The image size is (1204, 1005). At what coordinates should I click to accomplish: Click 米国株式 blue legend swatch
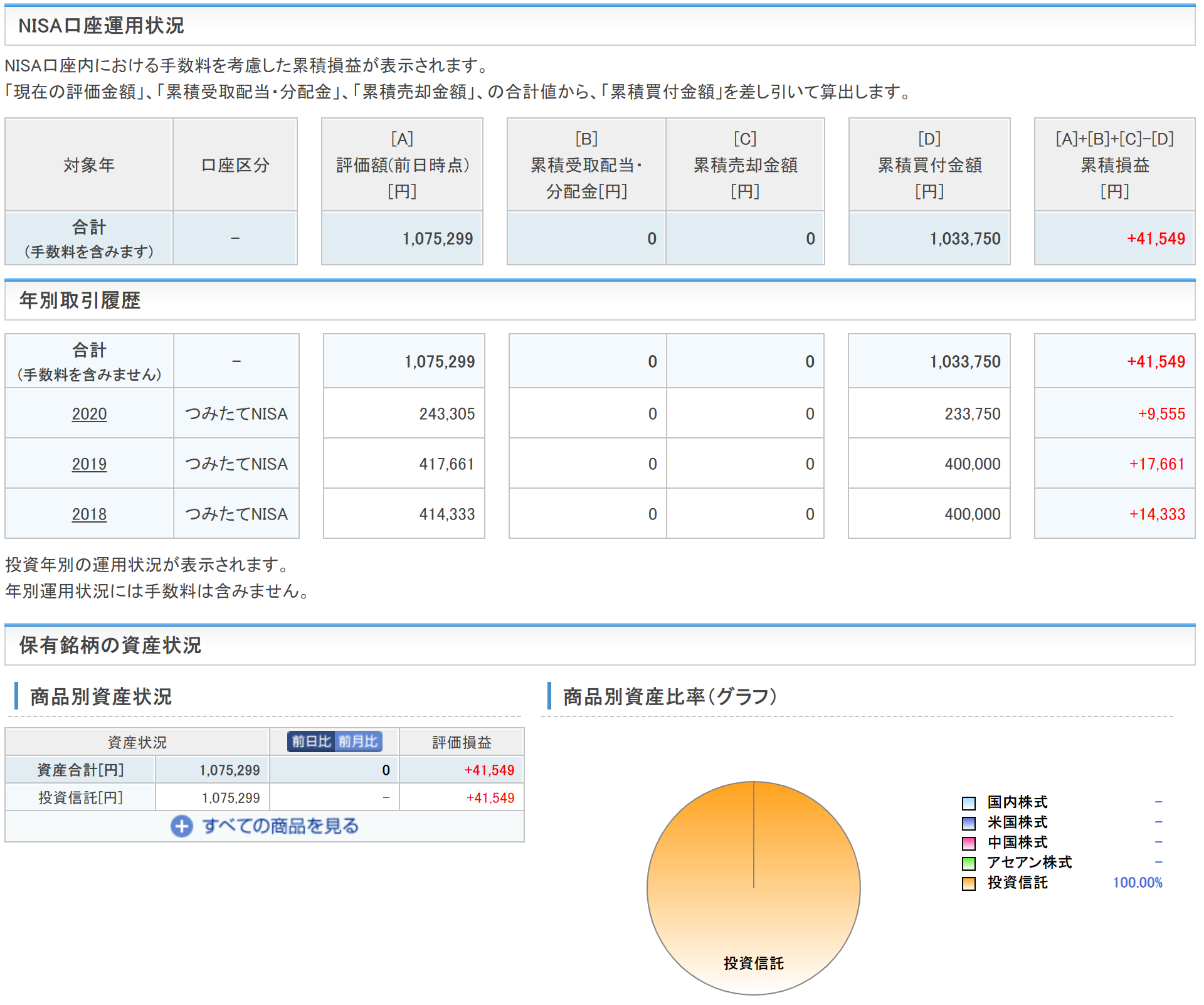969,823
